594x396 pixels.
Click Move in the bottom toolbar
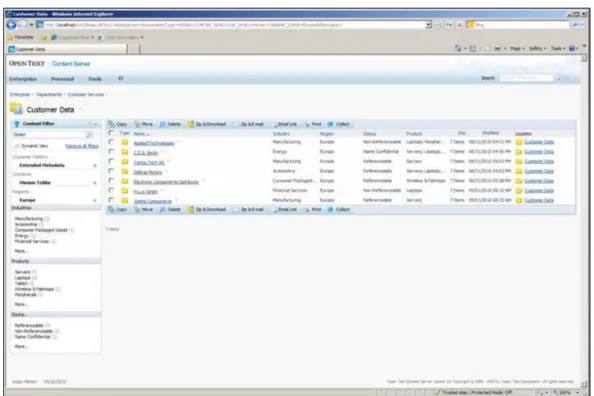144,210
